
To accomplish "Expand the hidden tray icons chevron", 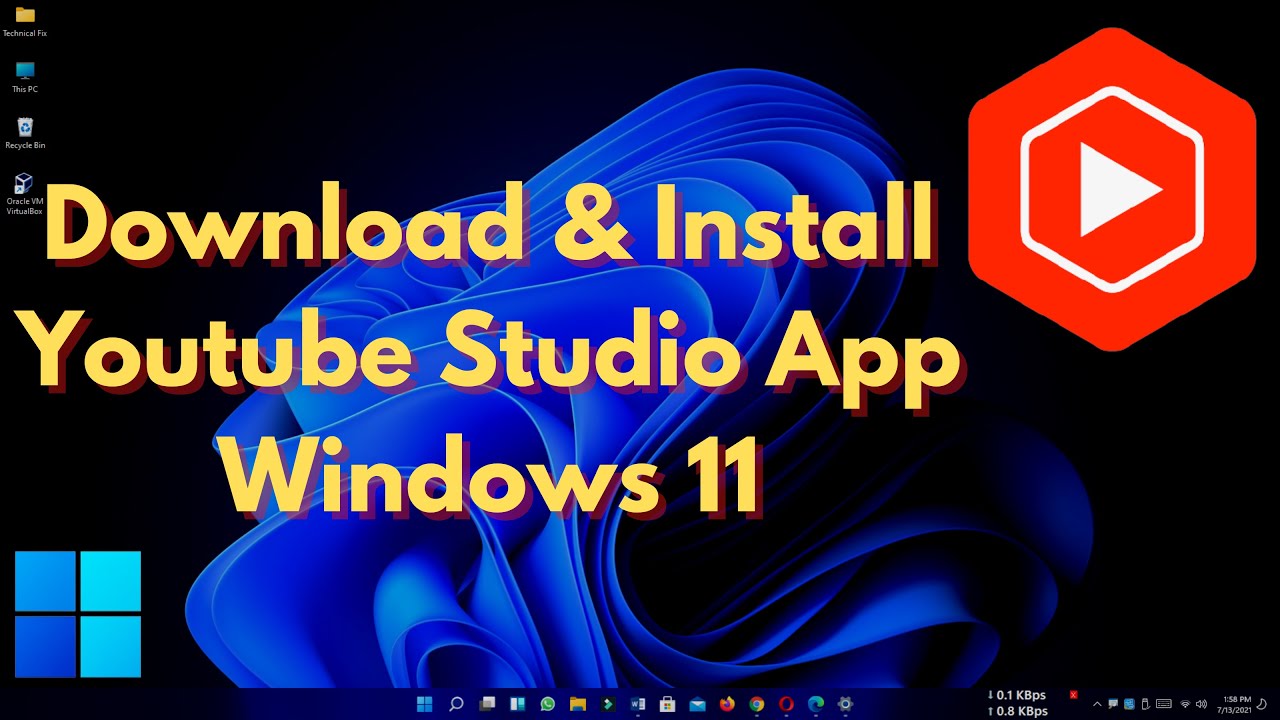I will pos(1097,704).
